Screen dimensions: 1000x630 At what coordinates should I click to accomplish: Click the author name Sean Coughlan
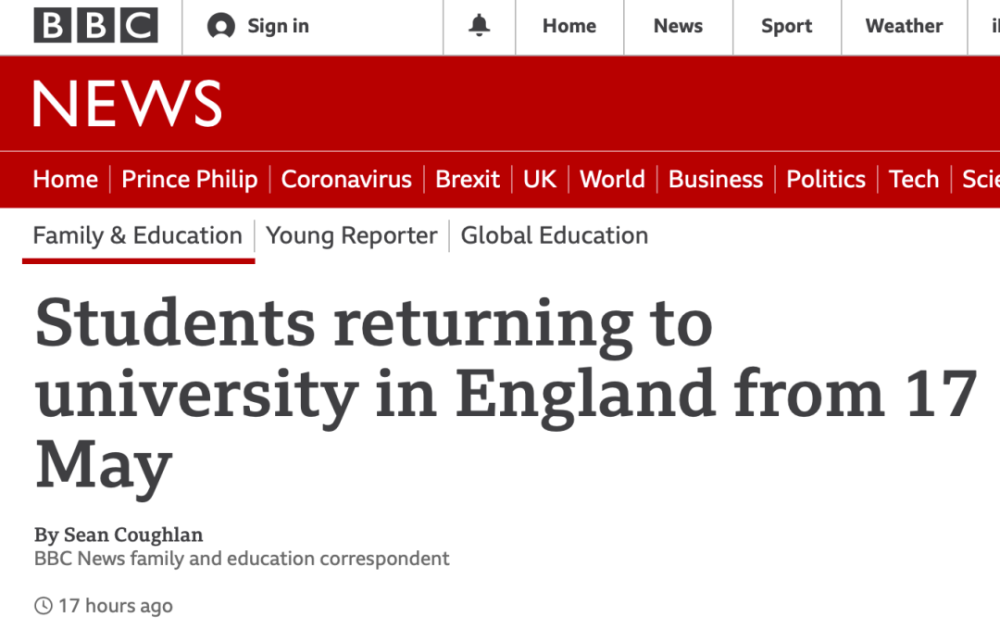(132, 534)
